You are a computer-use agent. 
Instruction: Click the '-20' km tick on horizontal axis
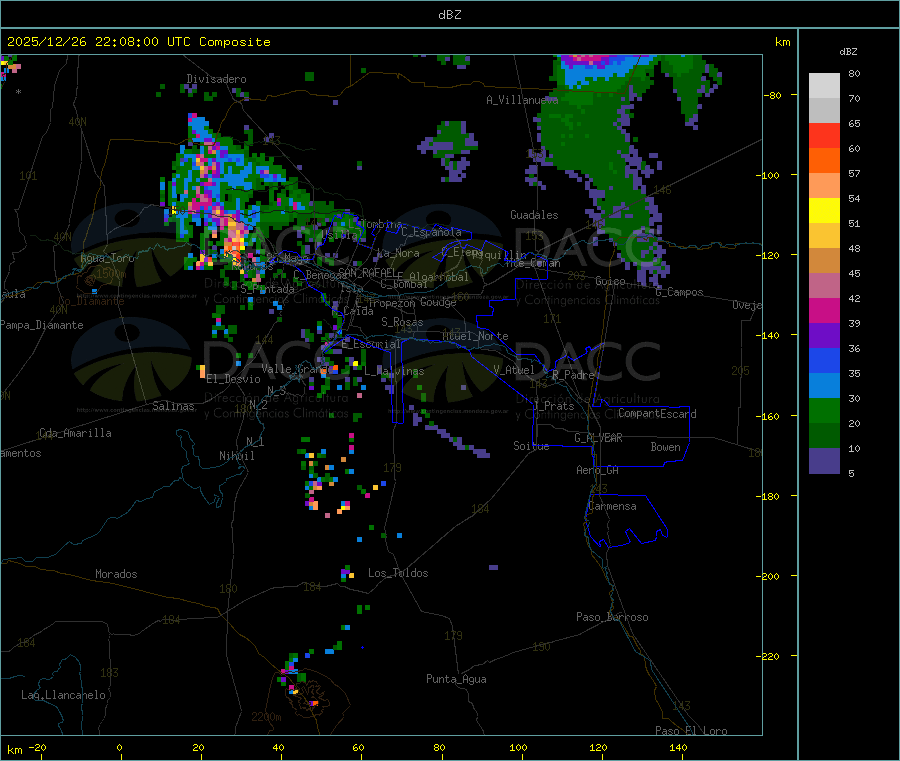point(38,747)
